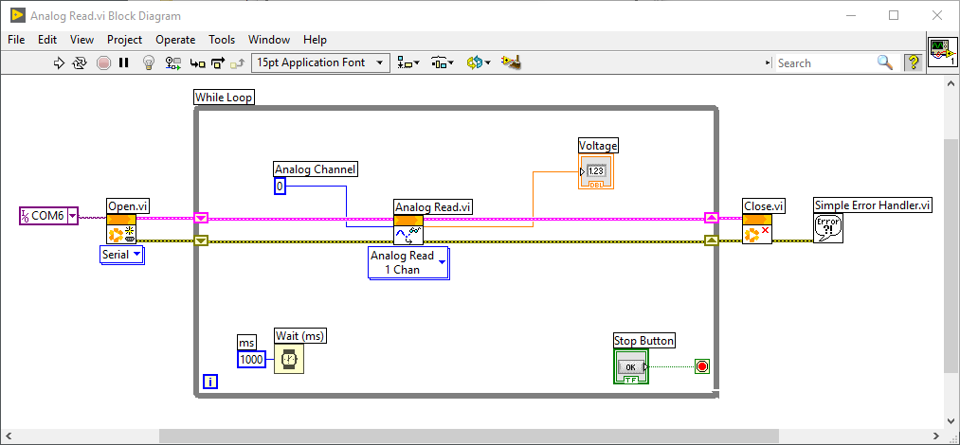960x445 pixels.
Task: Click right pink shift register on loop
Action: click(711, 218)
